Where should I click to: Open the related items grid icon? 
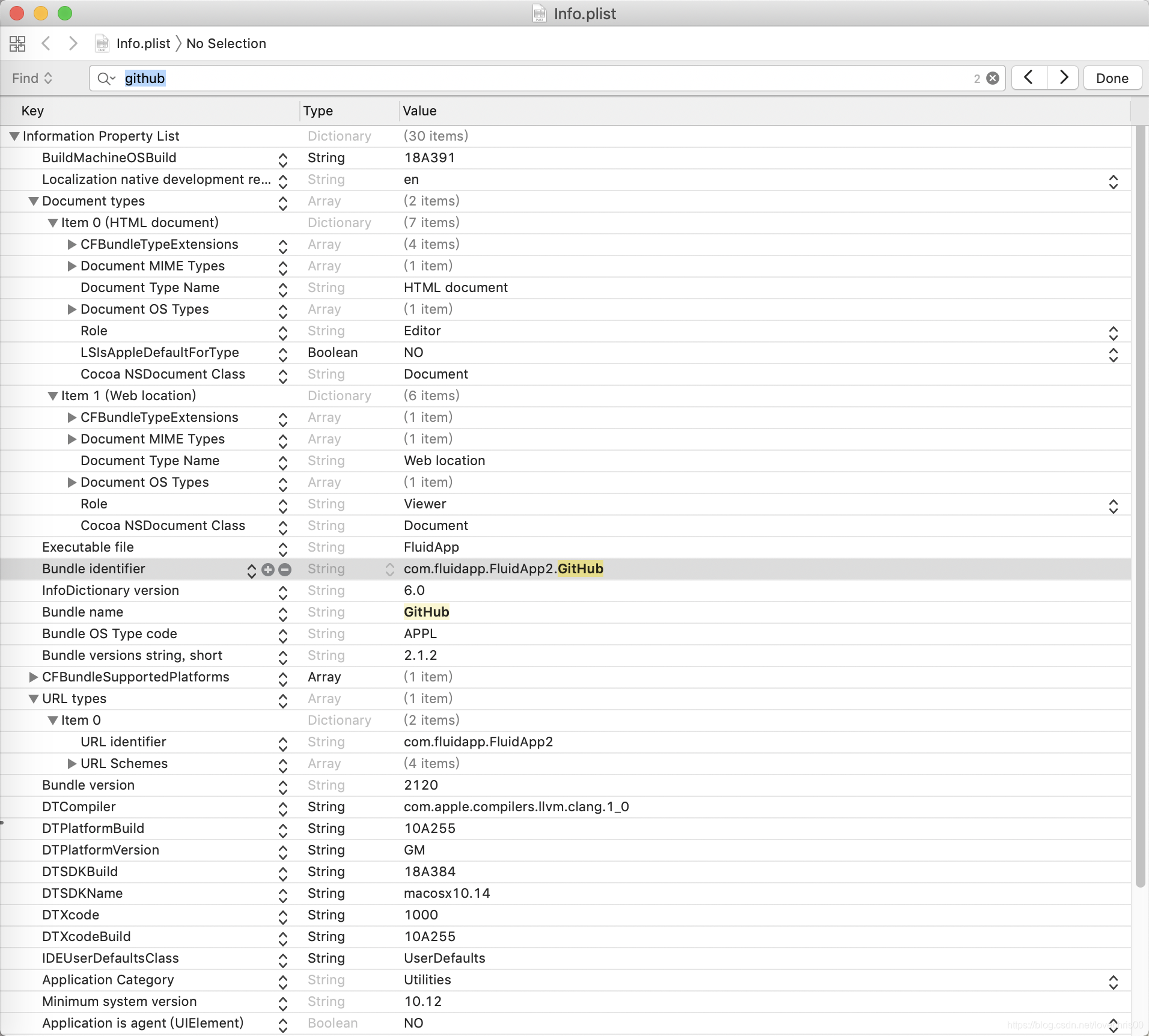point(17,43)
